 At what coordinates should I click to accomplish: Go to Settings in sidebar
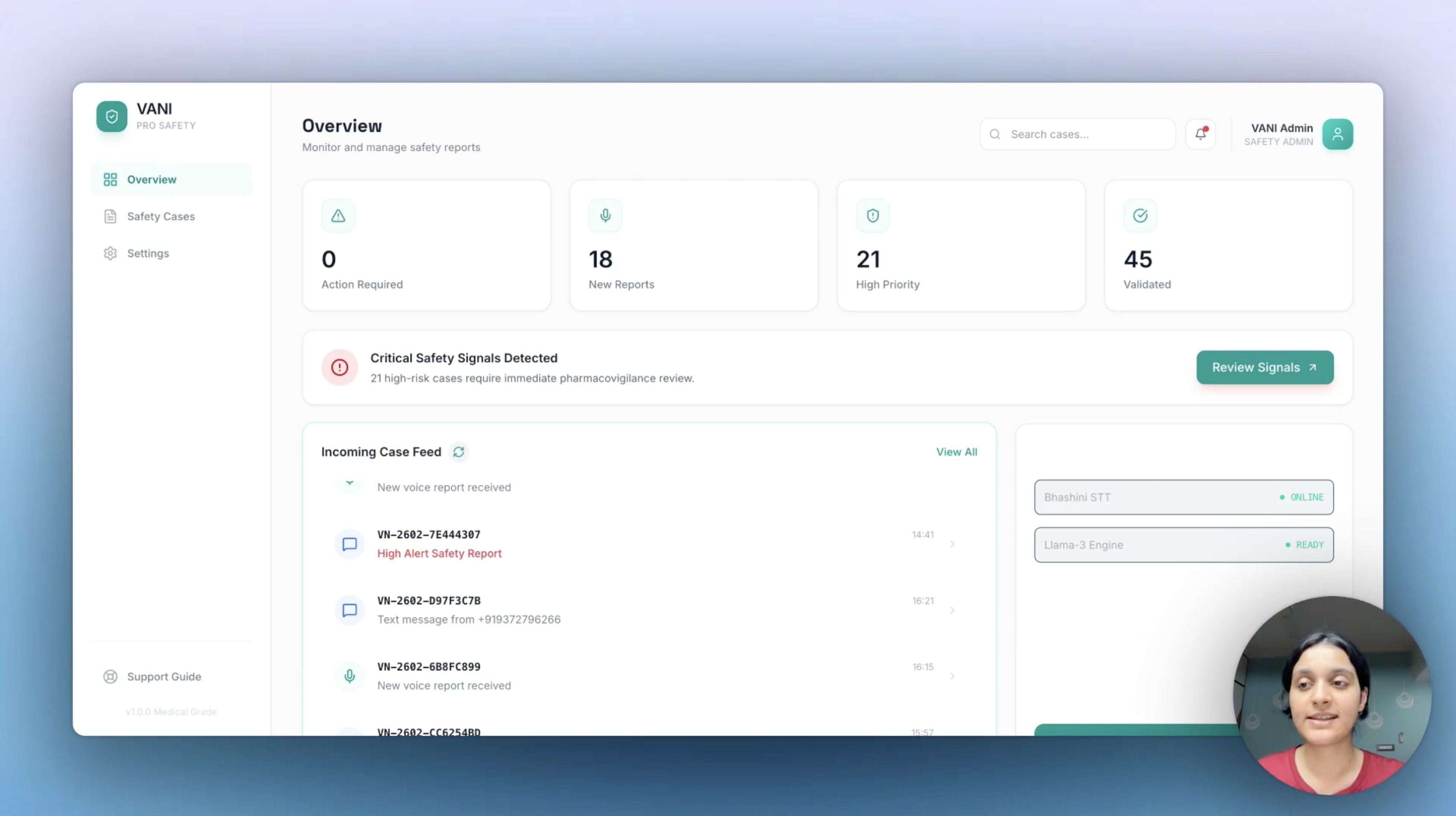[148, 253]
